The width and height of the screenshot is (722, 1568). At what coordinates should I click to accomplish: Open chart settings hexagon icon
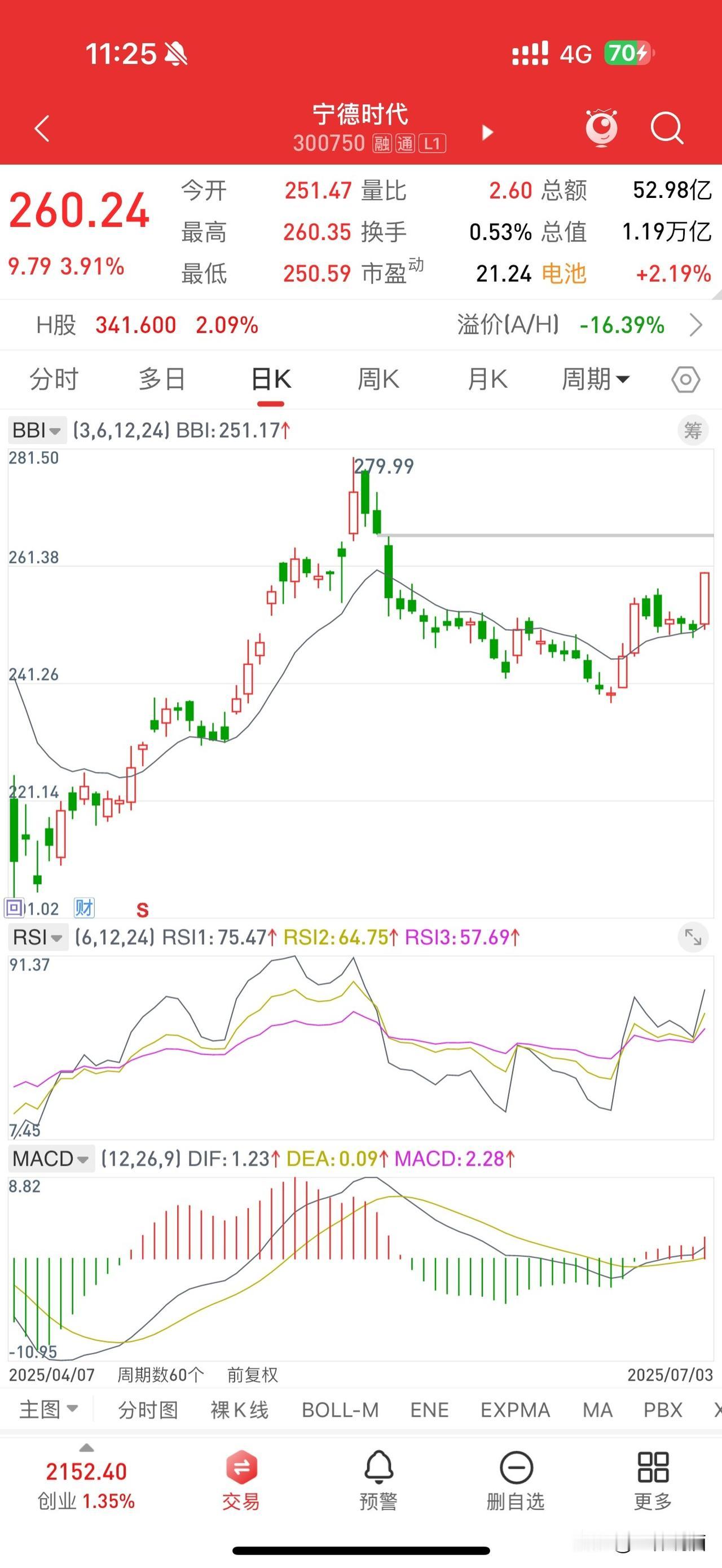[686, 379]
